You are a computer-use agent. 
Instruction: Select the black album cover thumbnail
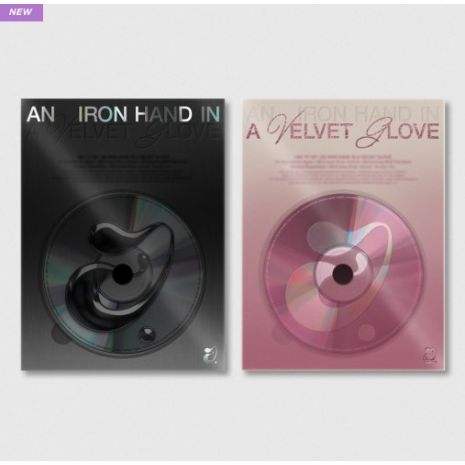click(x=123, y=234)
